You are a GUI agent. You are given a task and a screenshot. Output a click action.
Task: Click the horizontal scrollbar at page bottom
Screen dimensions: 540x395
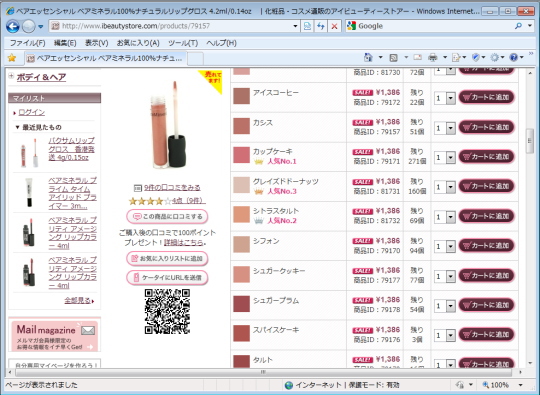click(263, 372)
